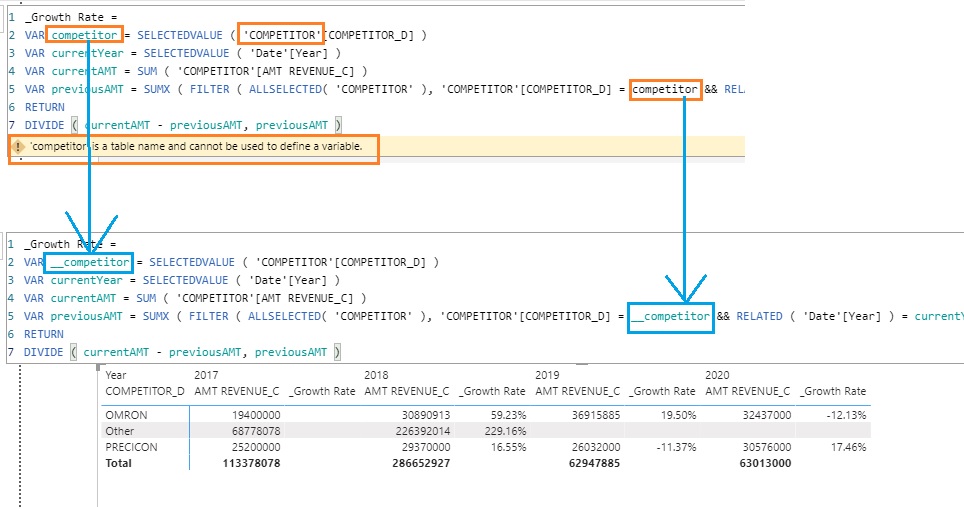964x507 pixels.
Task: Select the Total row label
Action: click(x=119, y=463)
